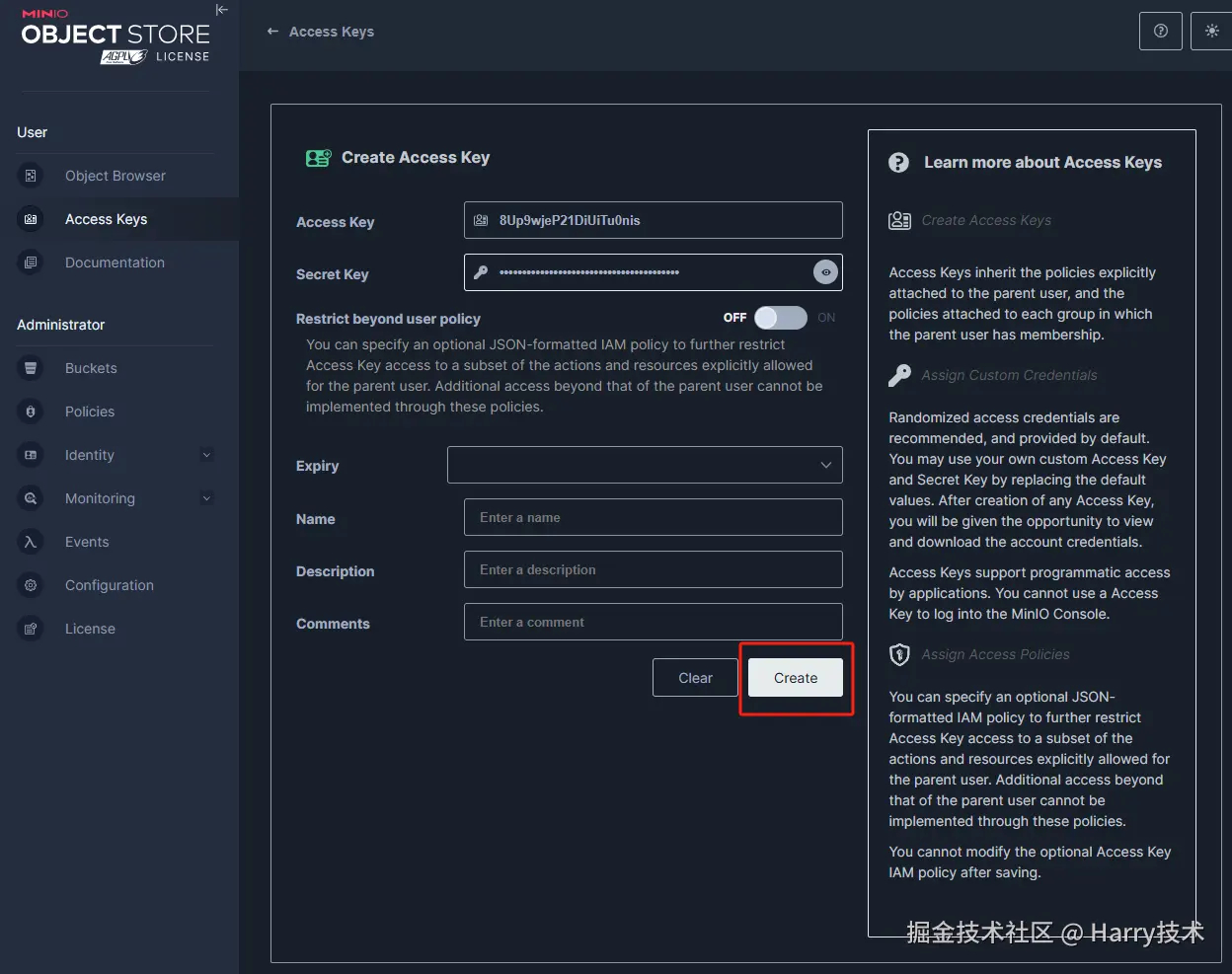Click the Create Access Keys help icon
This screenshot has height=974, width=1232.
[x=899, y=220]
